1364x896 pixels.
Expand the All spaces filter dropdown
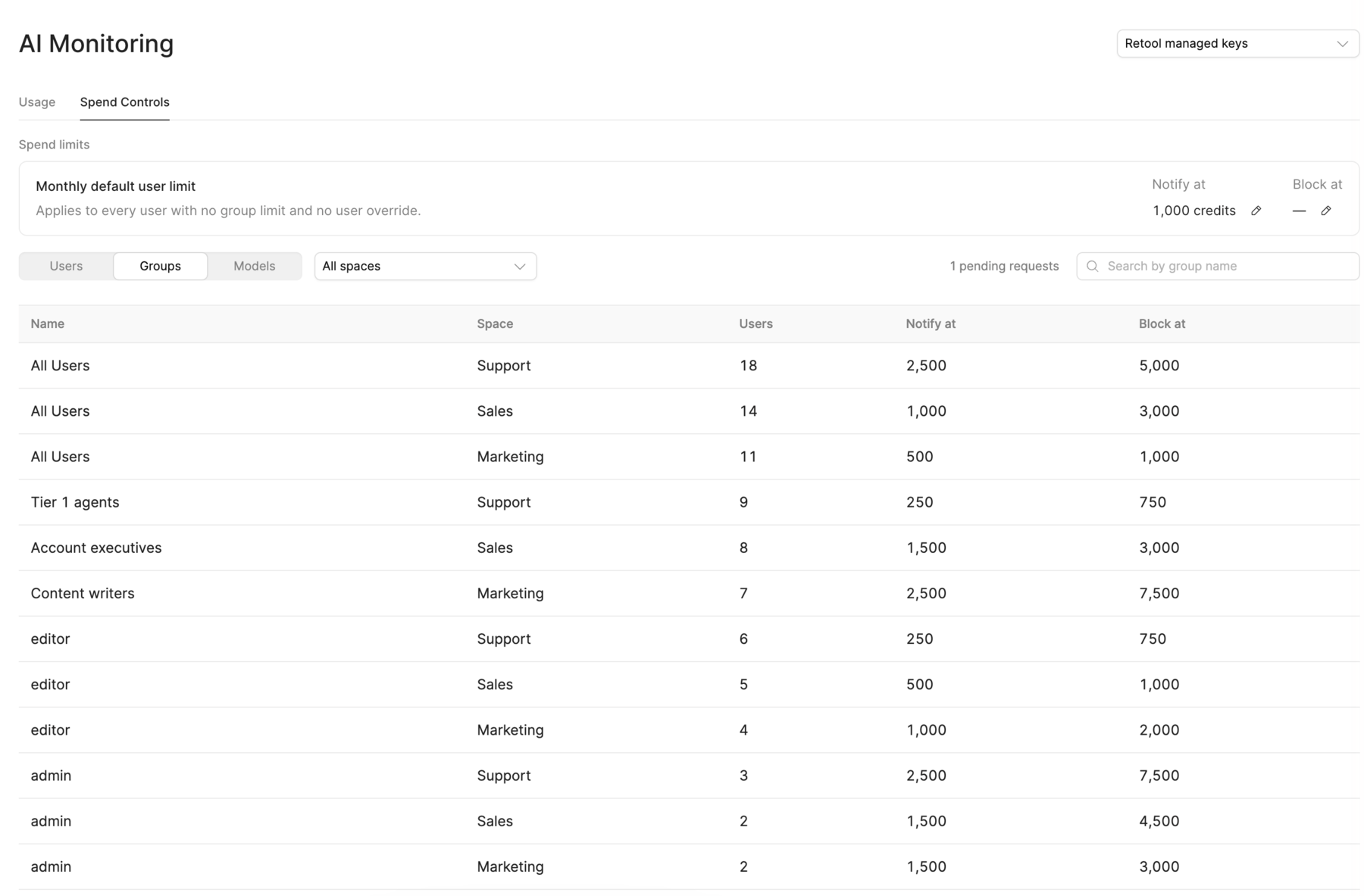[425, 266]
